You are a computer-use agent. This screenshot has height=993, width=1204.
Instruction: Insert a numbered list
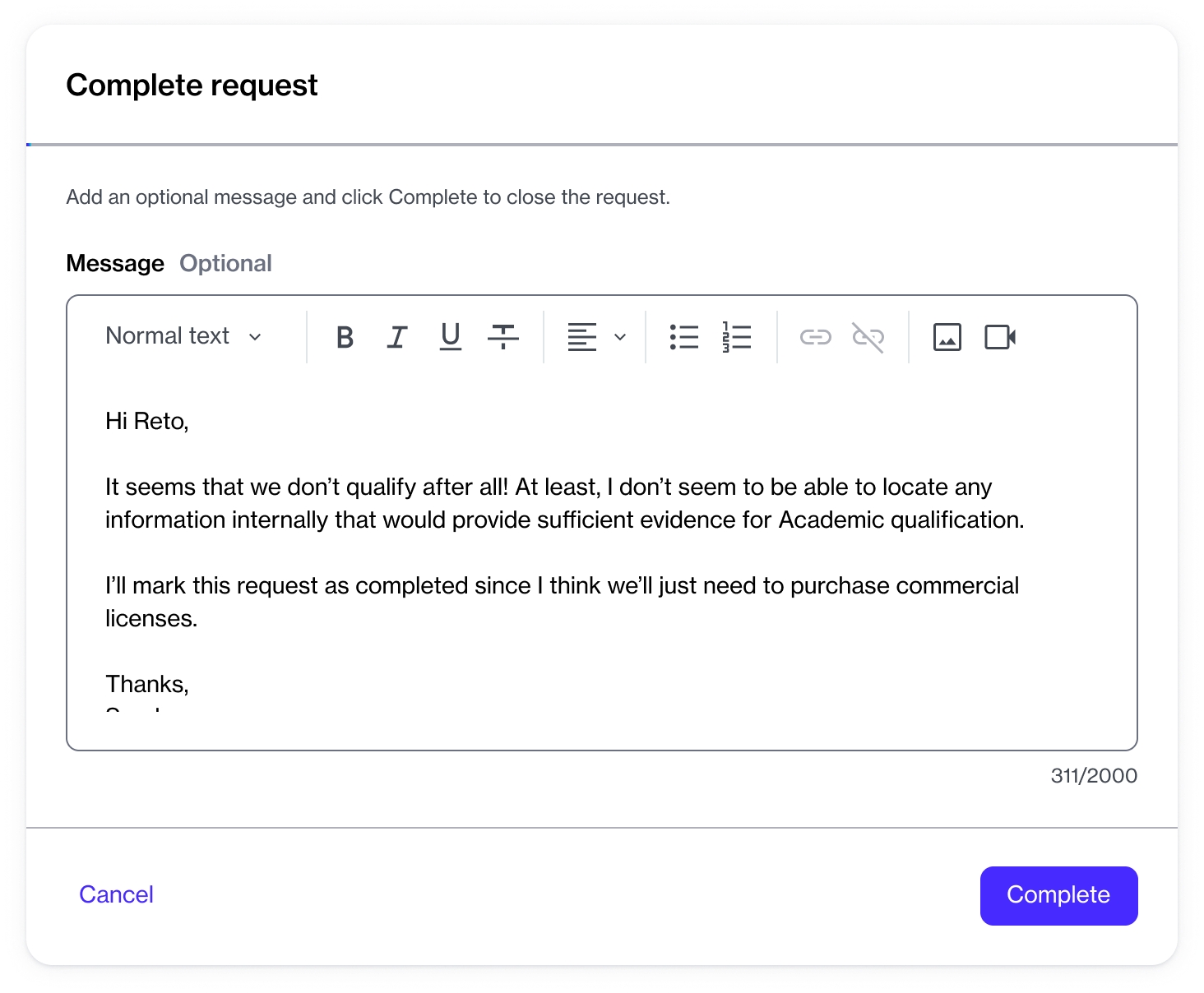737,337
